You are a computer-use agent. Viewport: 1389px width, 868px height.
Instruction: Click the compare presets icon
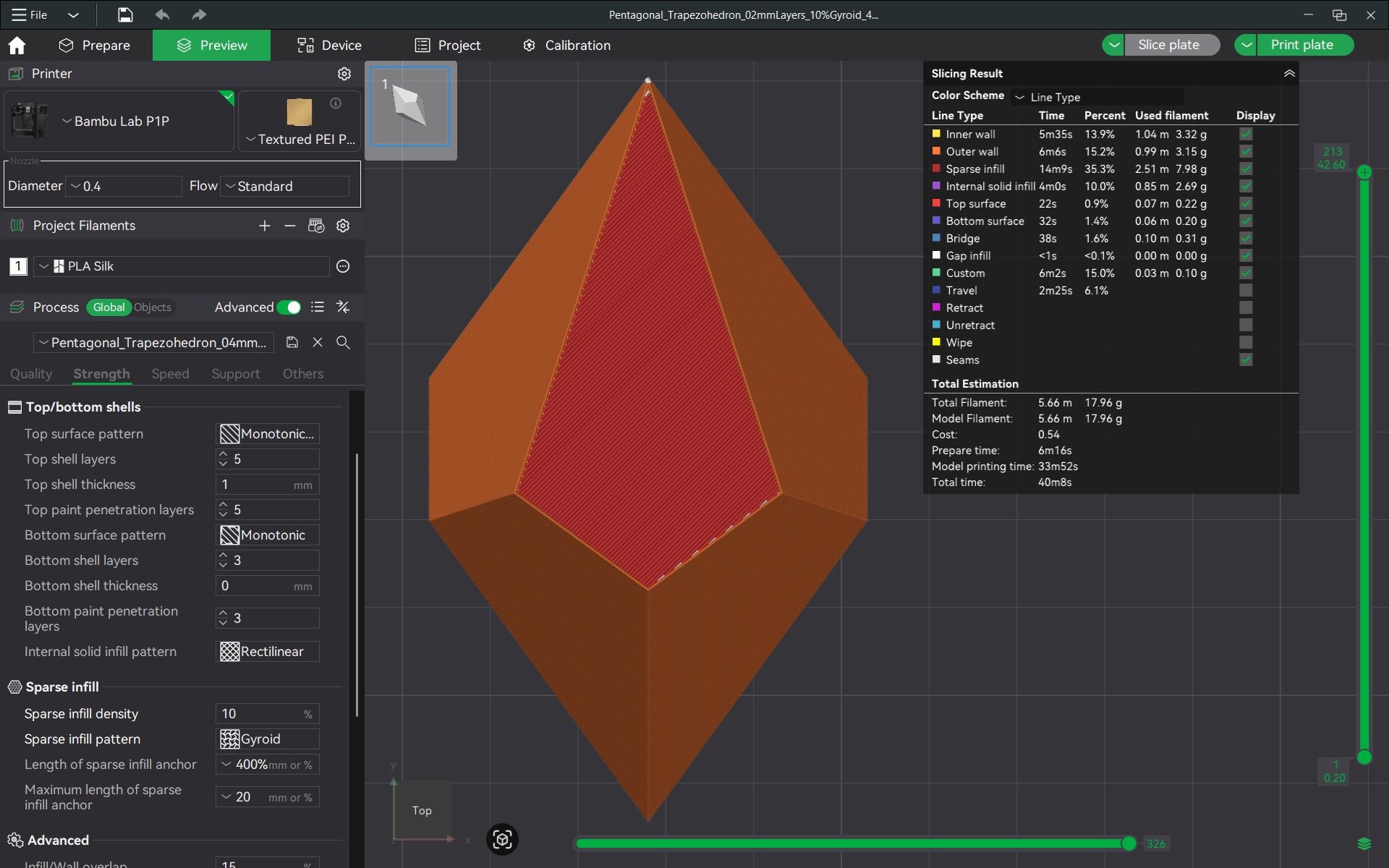[343, 307]
